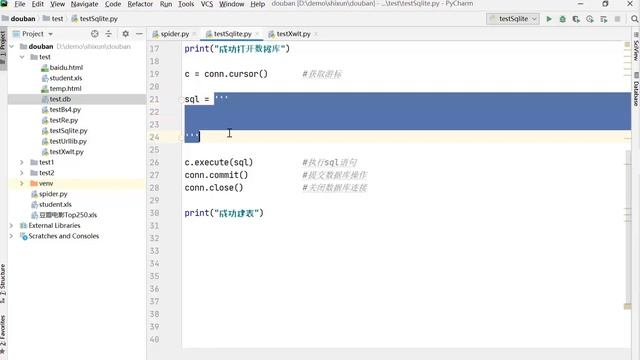
Task: Open the Favorites side tool window
Action: coord(3,335)
